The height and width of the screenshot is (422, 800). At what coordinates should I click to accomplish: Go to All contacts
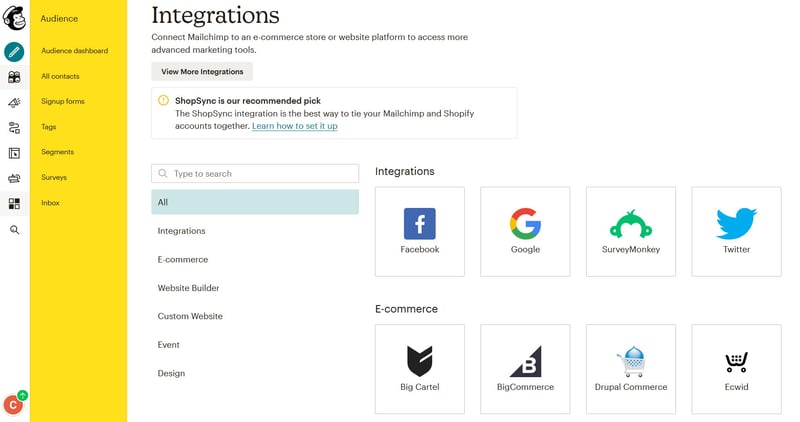click(61, 76)
